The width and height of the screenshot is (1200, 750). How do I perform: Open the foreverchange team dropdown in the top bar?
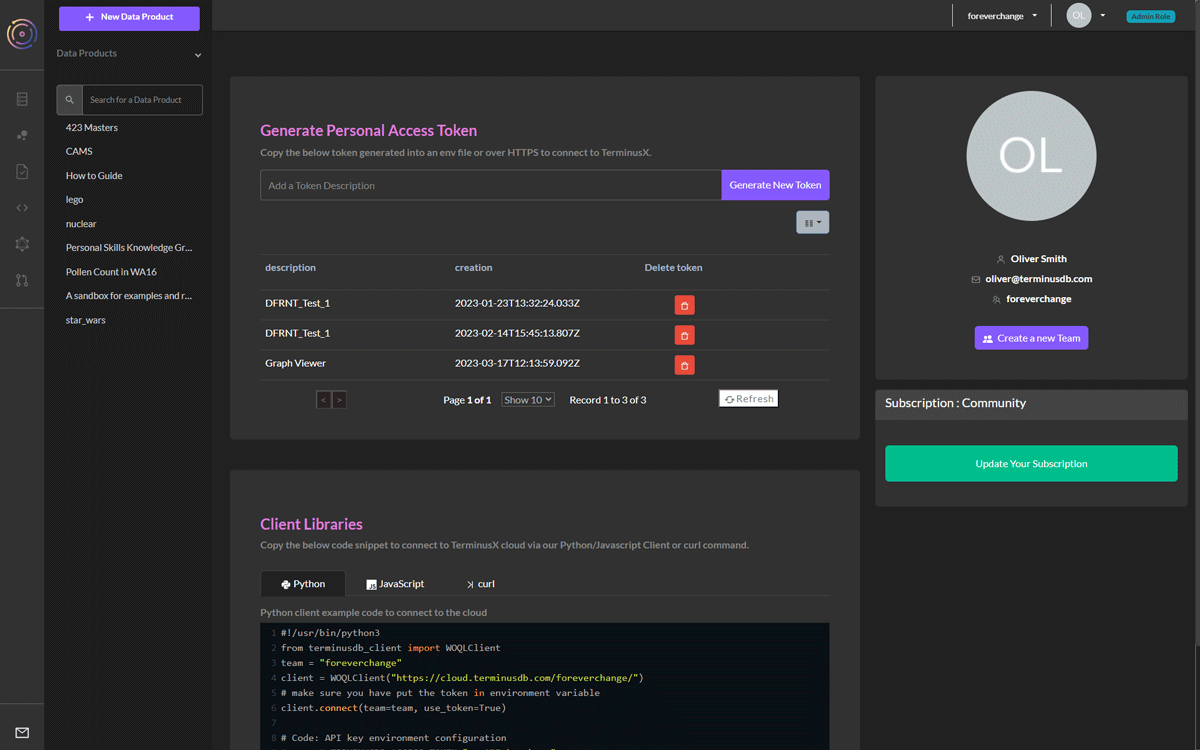pos(1001,16)
